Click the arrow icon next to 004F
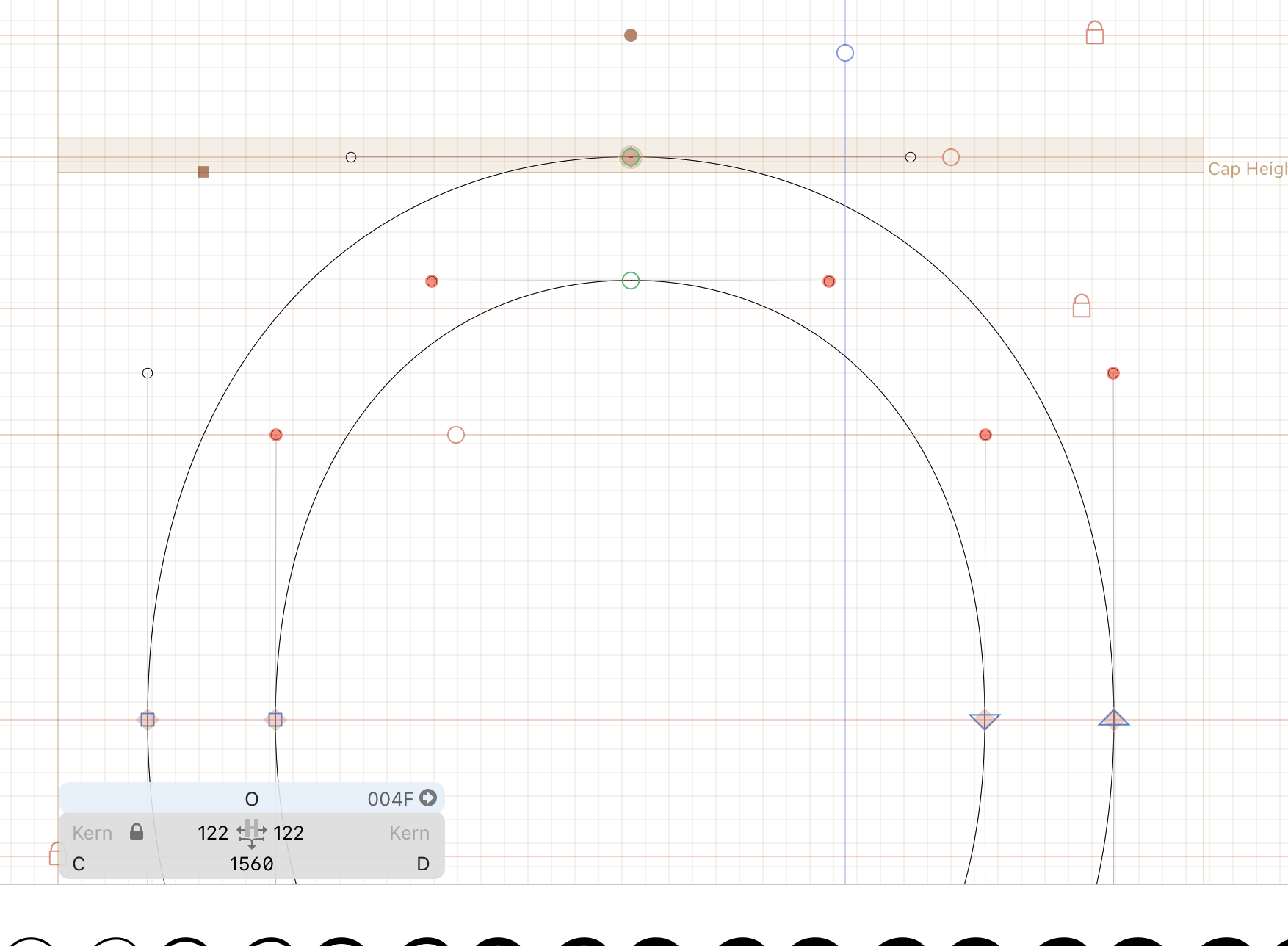The image size is (1288, 946). click(428, 798)
